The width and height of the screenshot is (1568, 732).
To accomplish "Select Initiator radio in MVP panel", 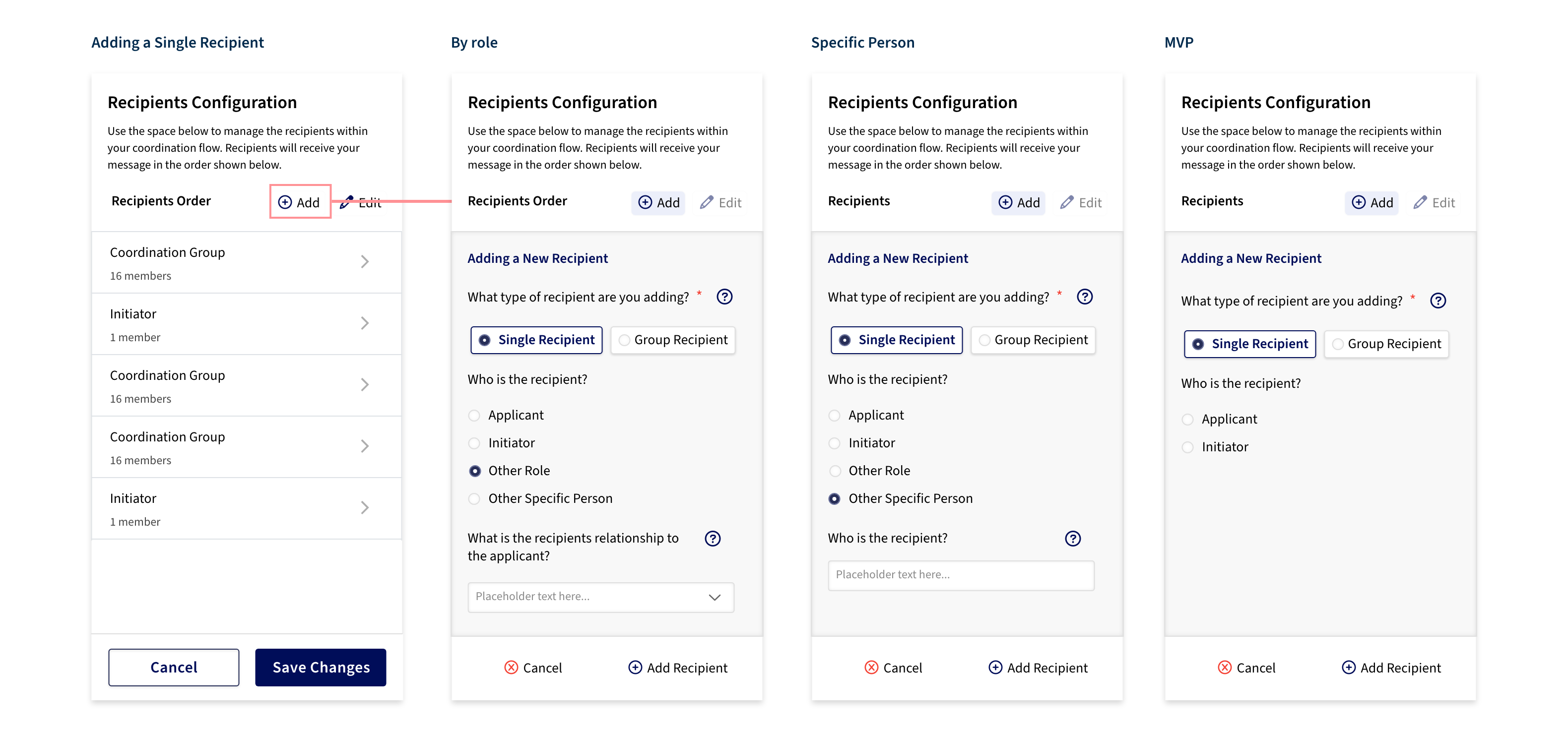I will tap(1187, 447).
